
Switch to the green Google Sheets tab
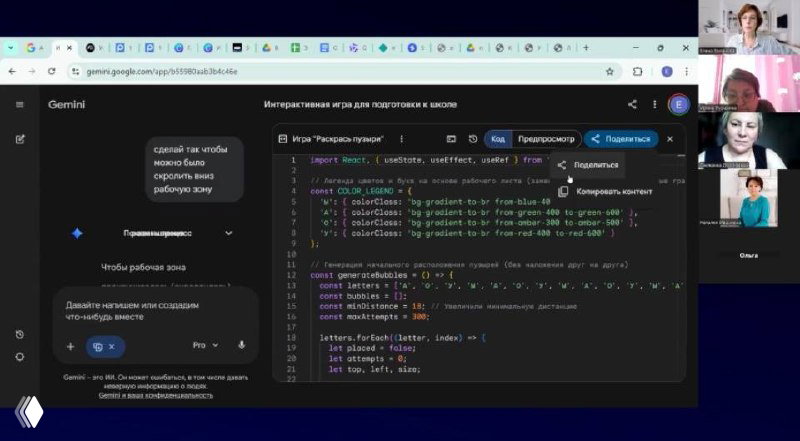[295, 48]
